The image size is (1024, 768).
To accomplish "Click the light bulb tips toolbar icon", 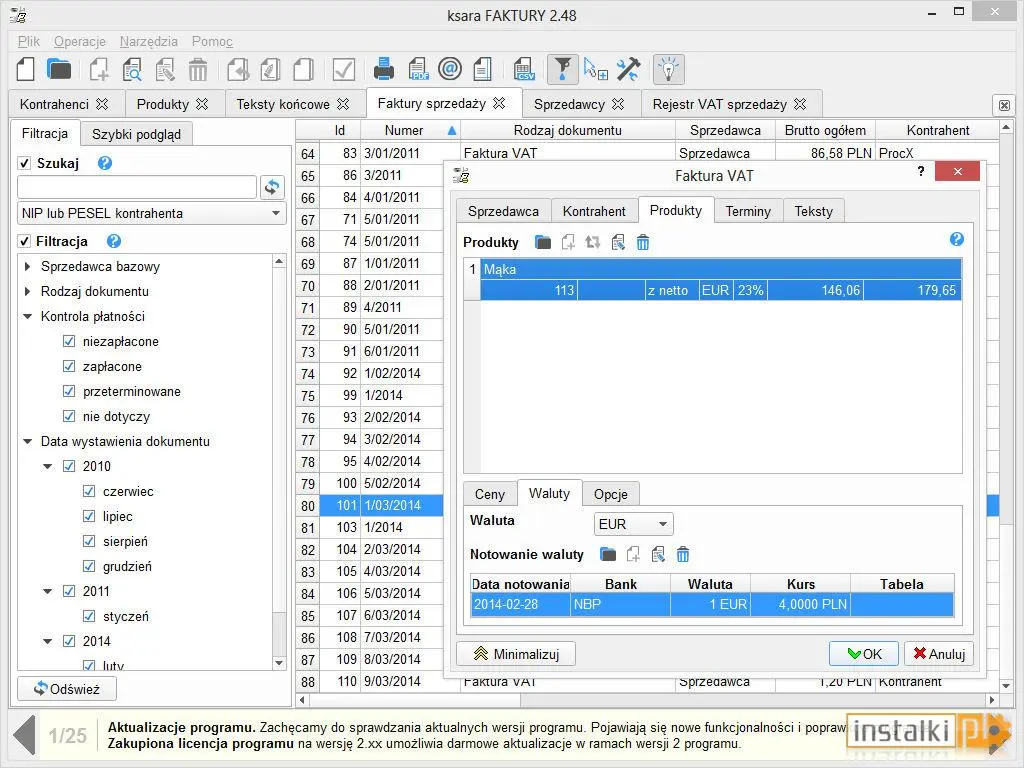I will 668,69.
